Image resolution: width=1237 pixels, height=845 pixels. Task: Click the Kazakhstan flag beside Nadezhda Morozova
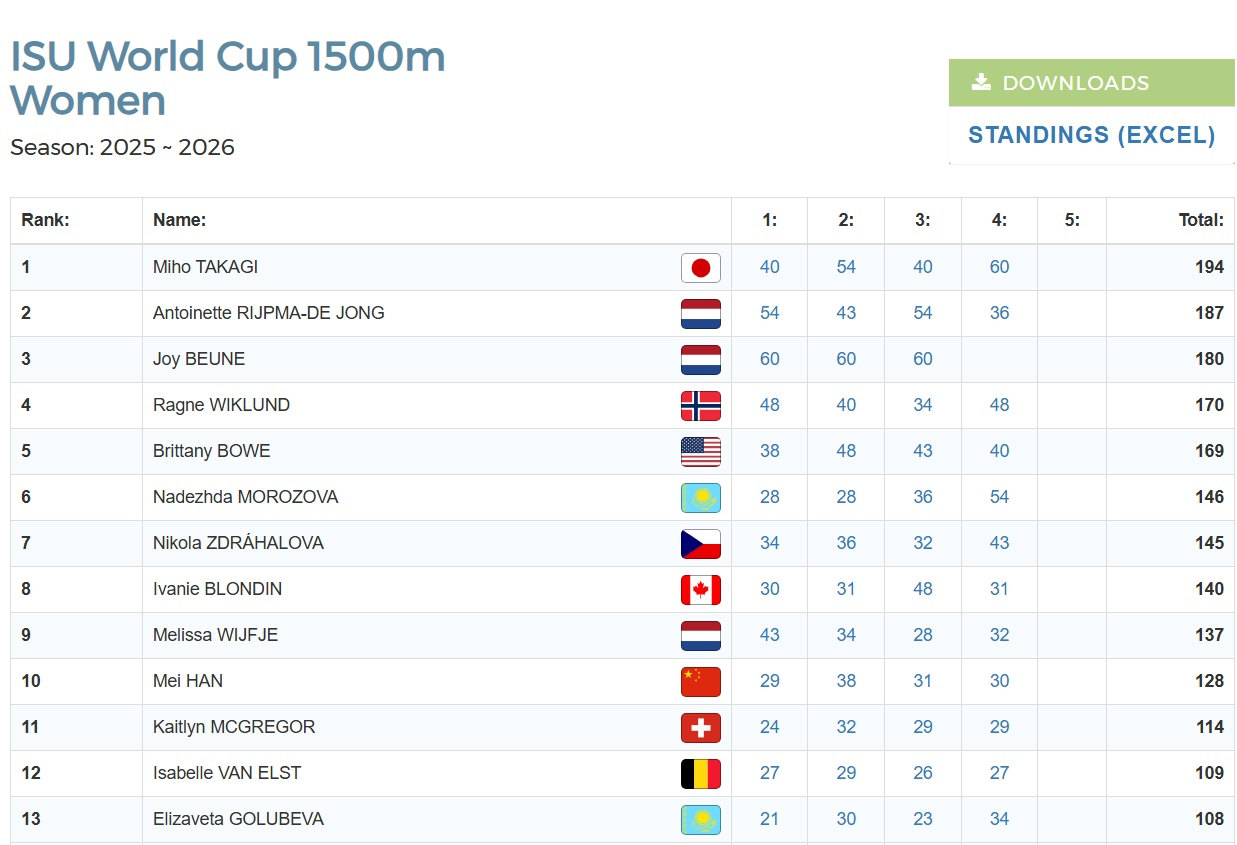tap(700, 497)
